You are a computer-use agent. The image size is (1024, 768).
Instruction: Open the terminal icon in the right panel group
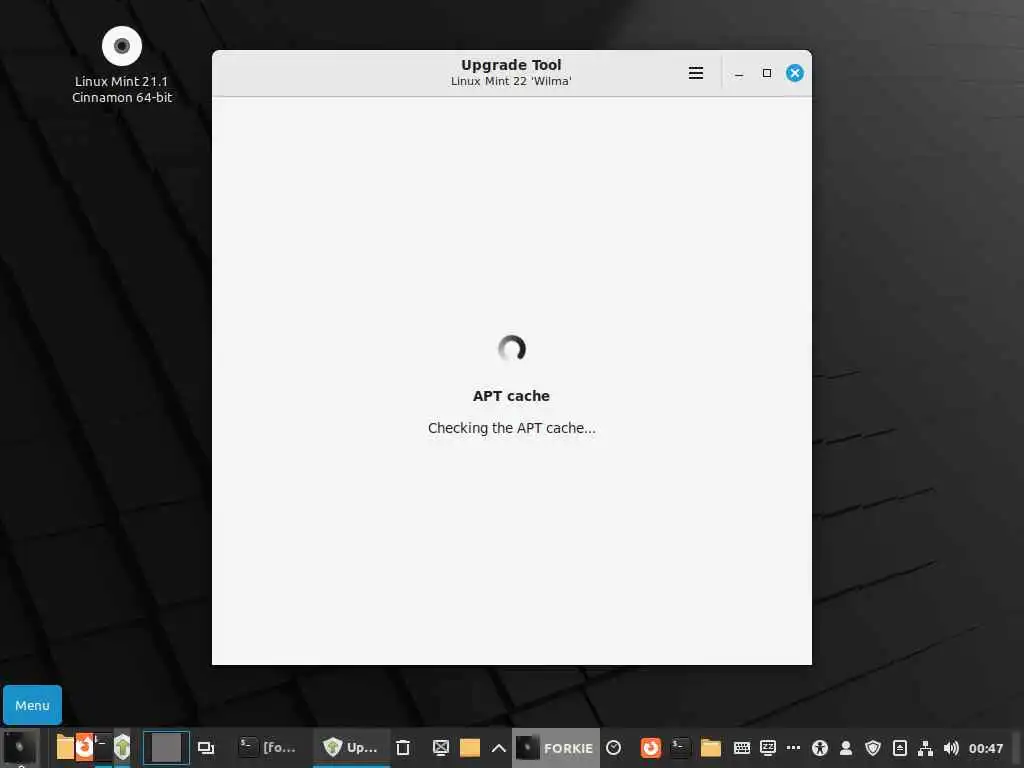pos(680,748)
